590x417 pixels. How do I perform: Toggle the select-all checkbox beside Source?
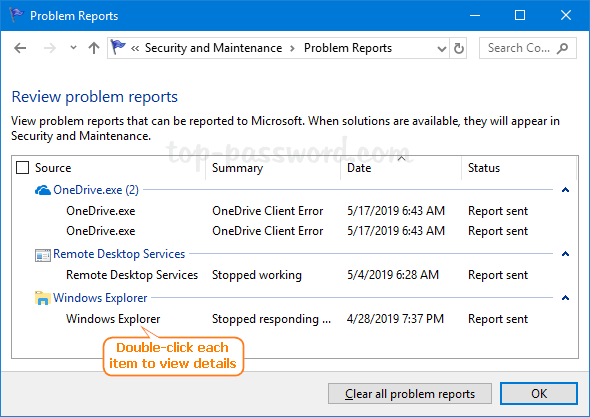pos(23,167)
